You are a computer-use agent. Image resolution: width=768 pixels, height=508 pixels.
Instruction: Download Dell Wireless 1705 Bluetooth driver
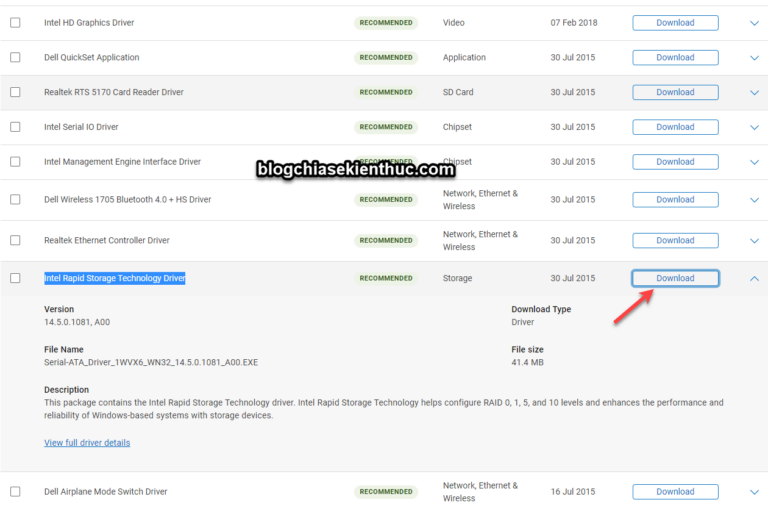(675, 199)
